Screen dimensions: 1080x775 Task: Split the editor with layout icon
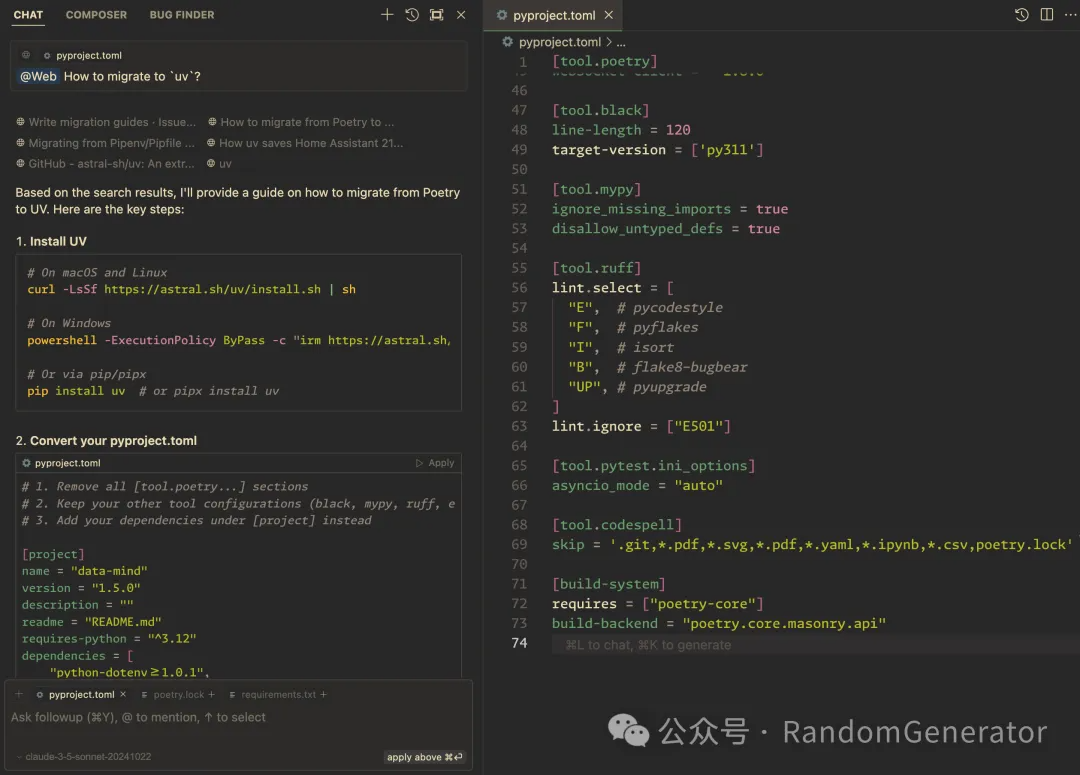(x=1046, y=14)
